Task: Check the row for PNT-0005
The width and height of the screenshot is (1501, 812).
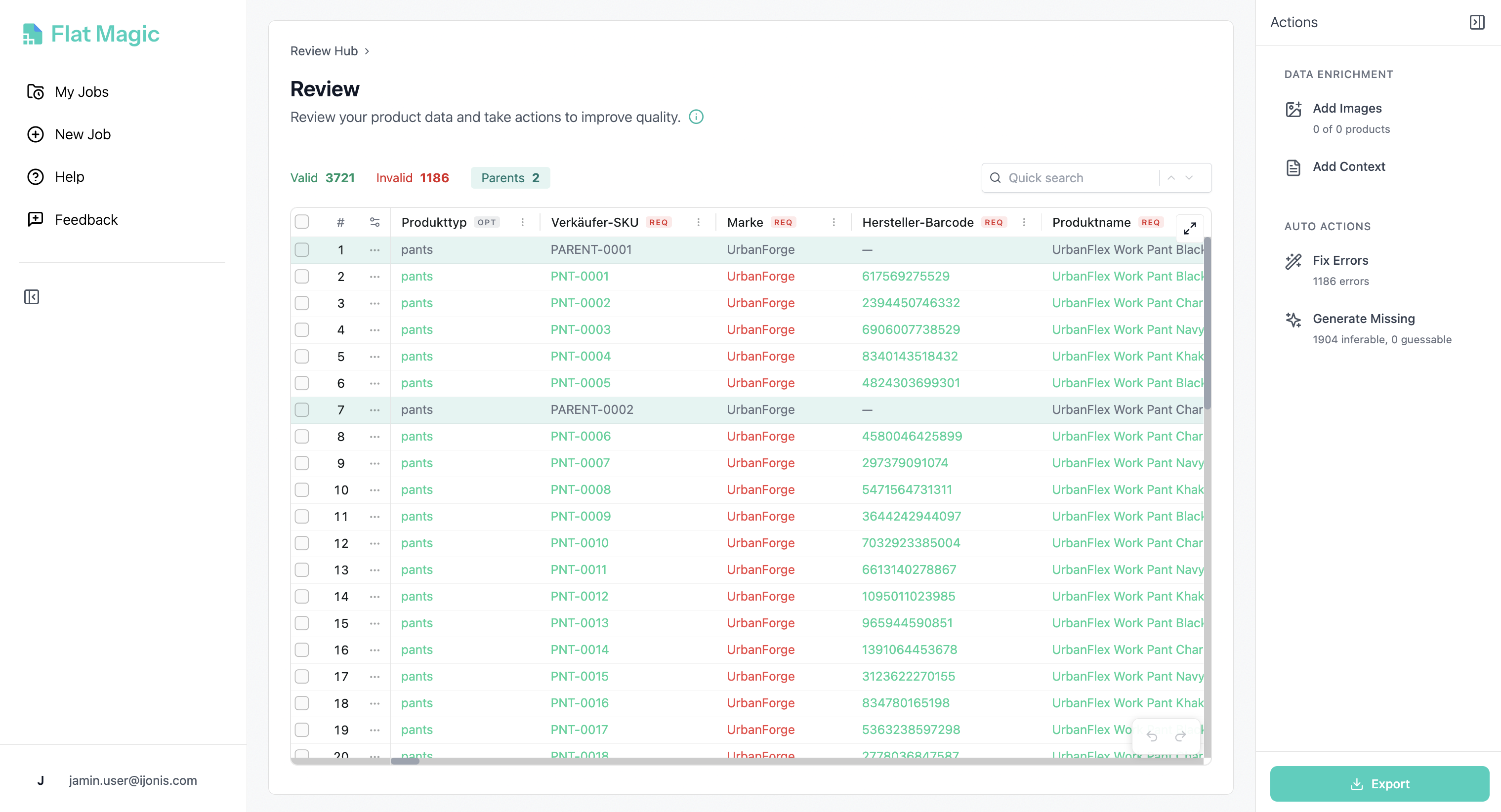Action: pos(302,383)
